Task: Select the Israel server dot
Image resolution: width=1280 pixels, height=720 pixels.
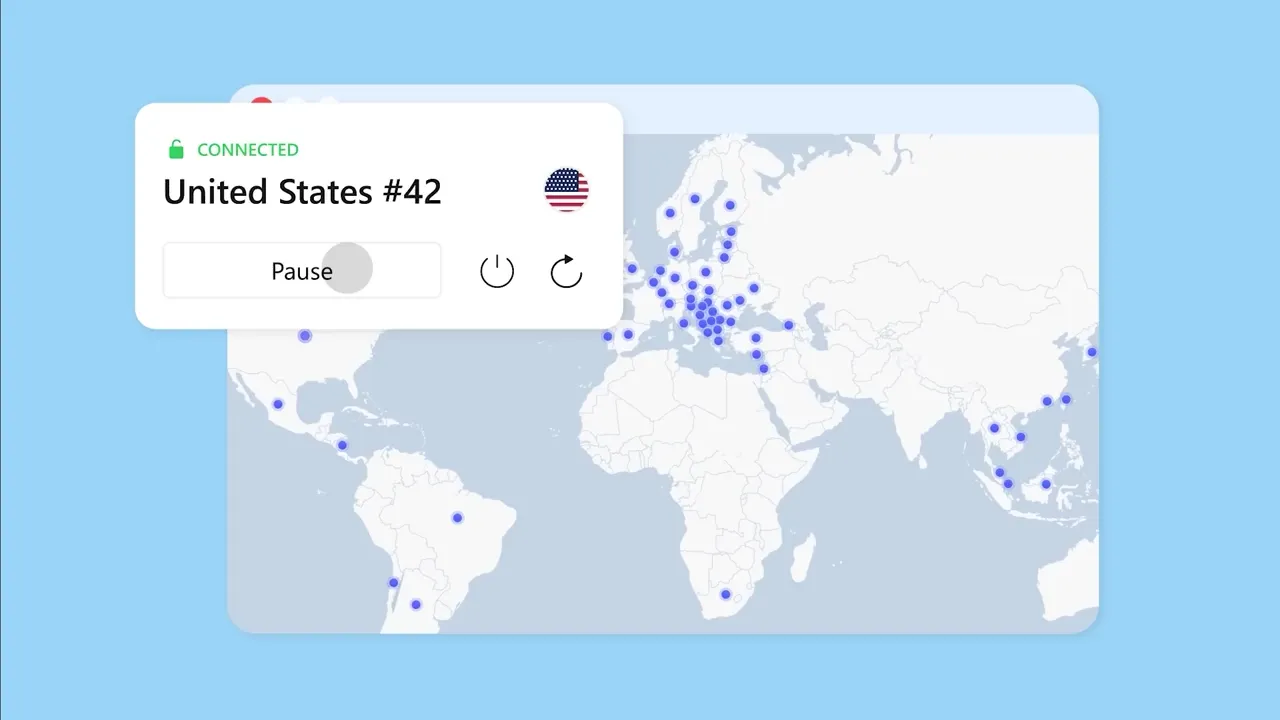Action: 764,369
